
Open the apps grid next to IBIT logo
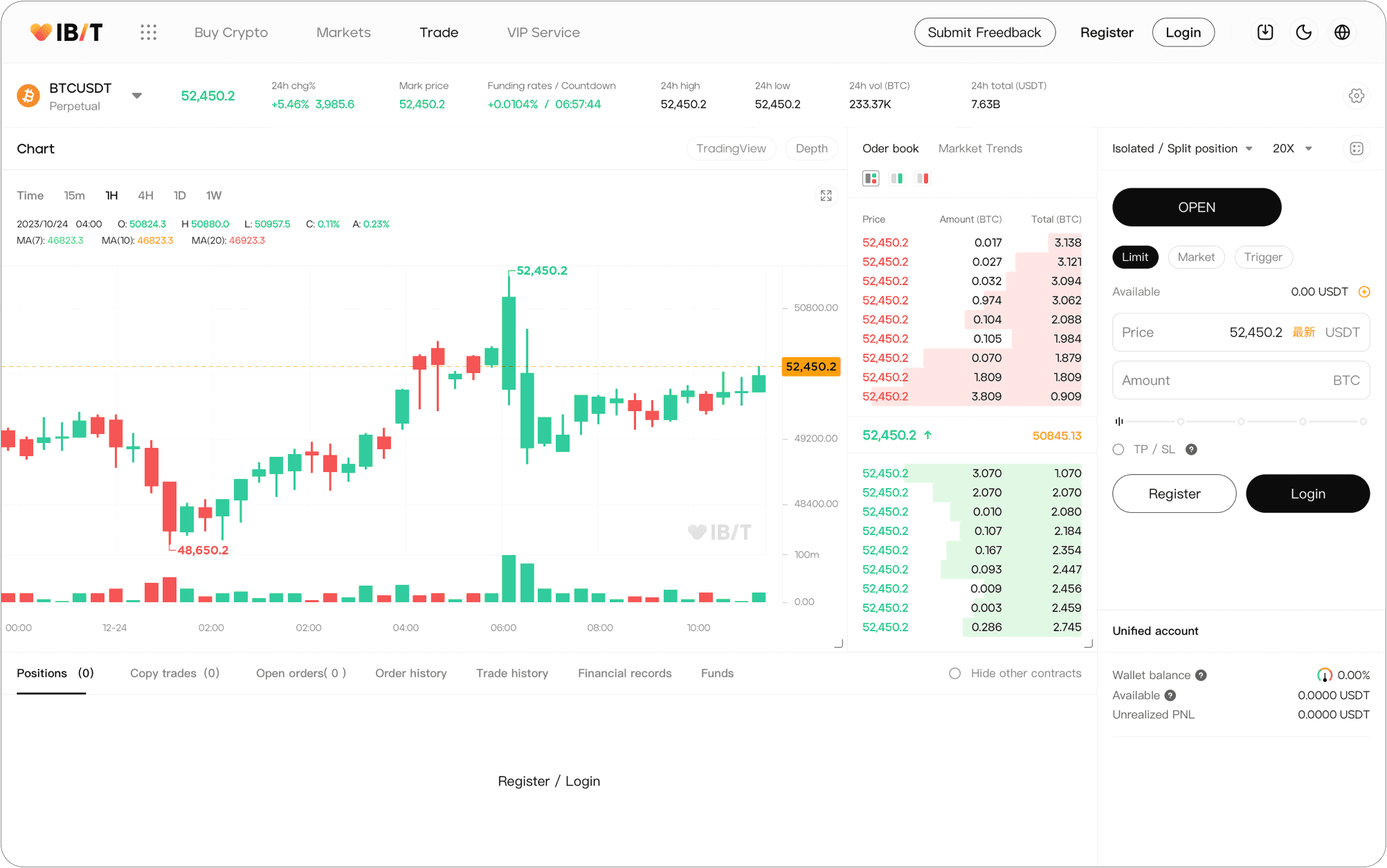click(148, 32)
